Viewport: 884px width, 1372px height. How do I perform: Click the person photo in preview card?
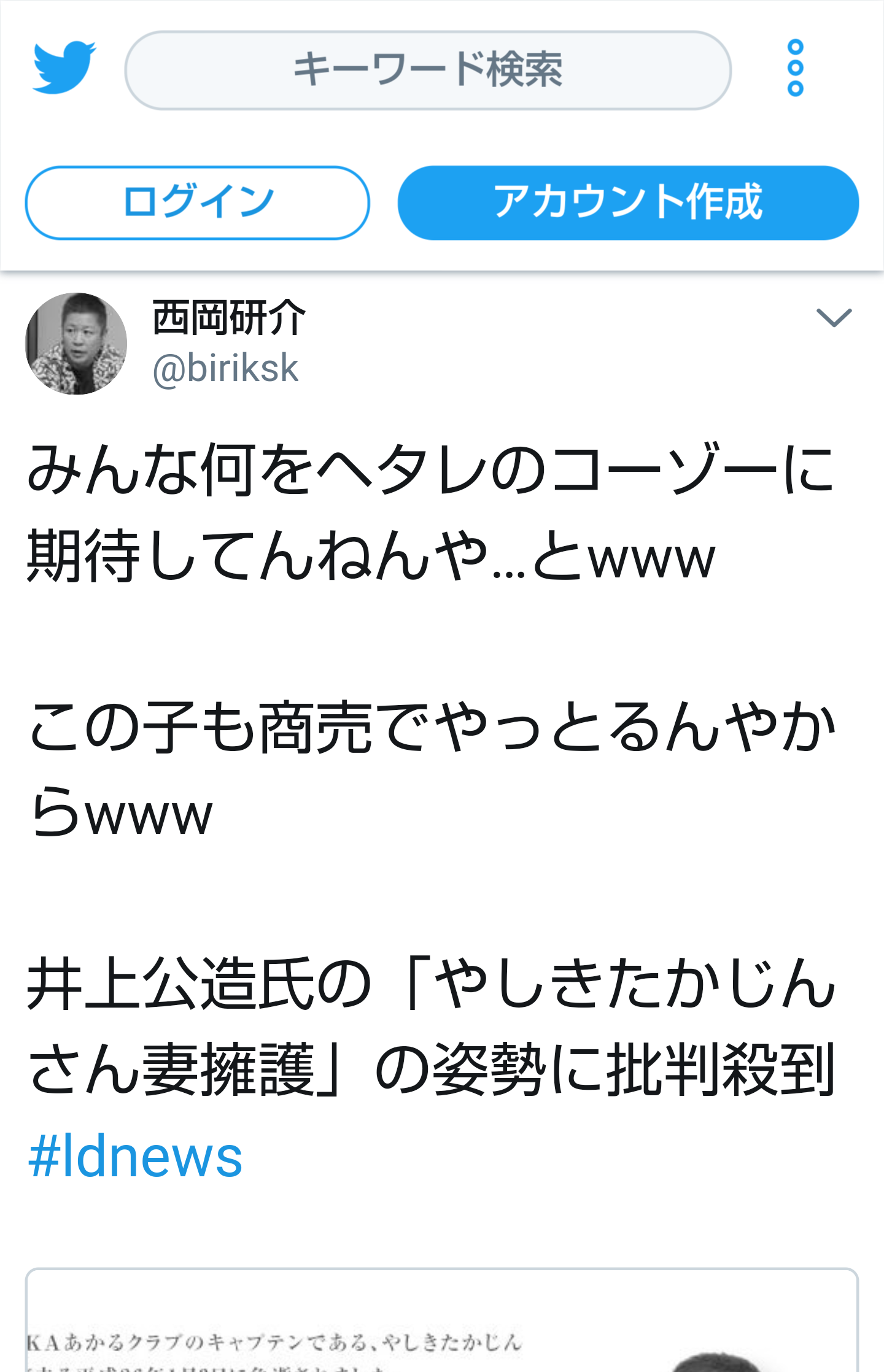(715, 1362)
